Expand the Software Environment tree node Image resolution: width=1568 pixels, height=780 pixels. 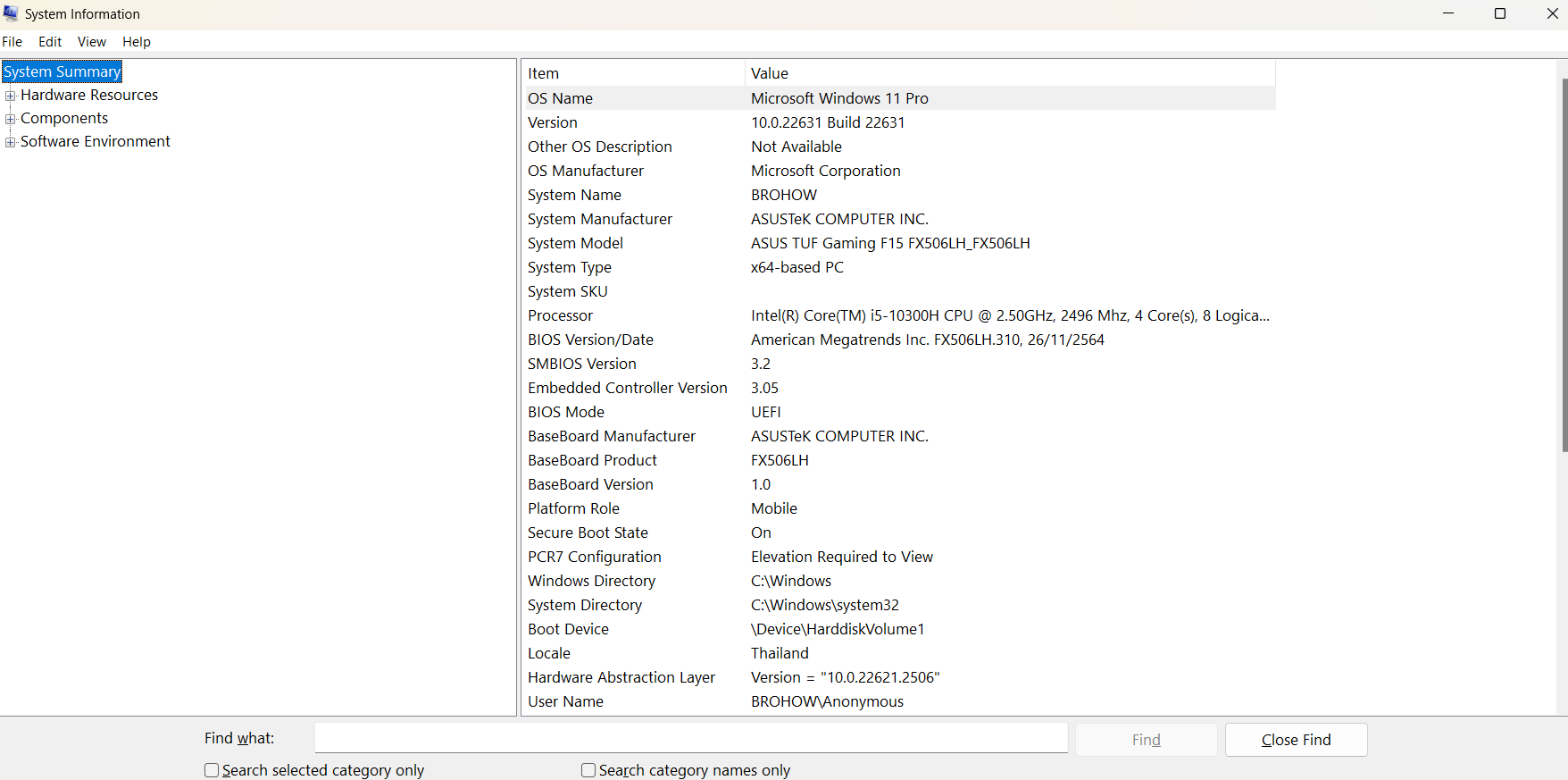click(11, 142)
